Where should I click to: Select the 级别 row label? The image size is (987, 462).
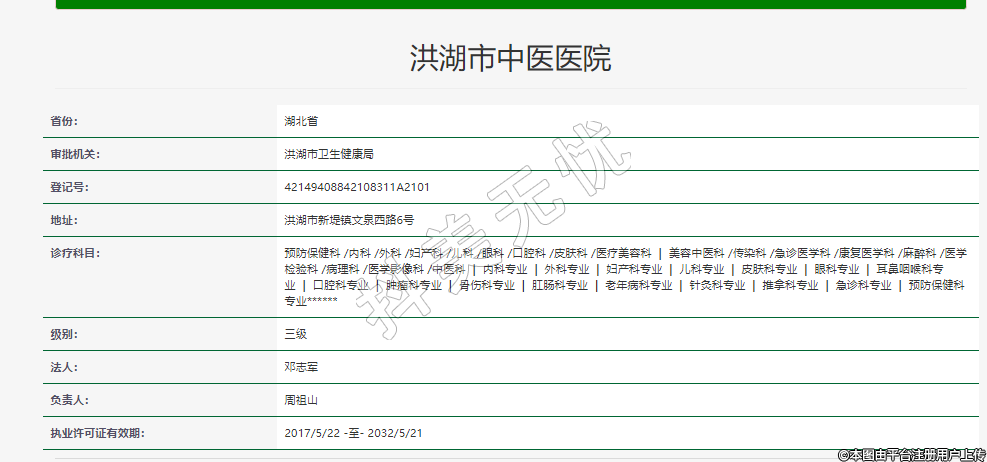[64, 334]
